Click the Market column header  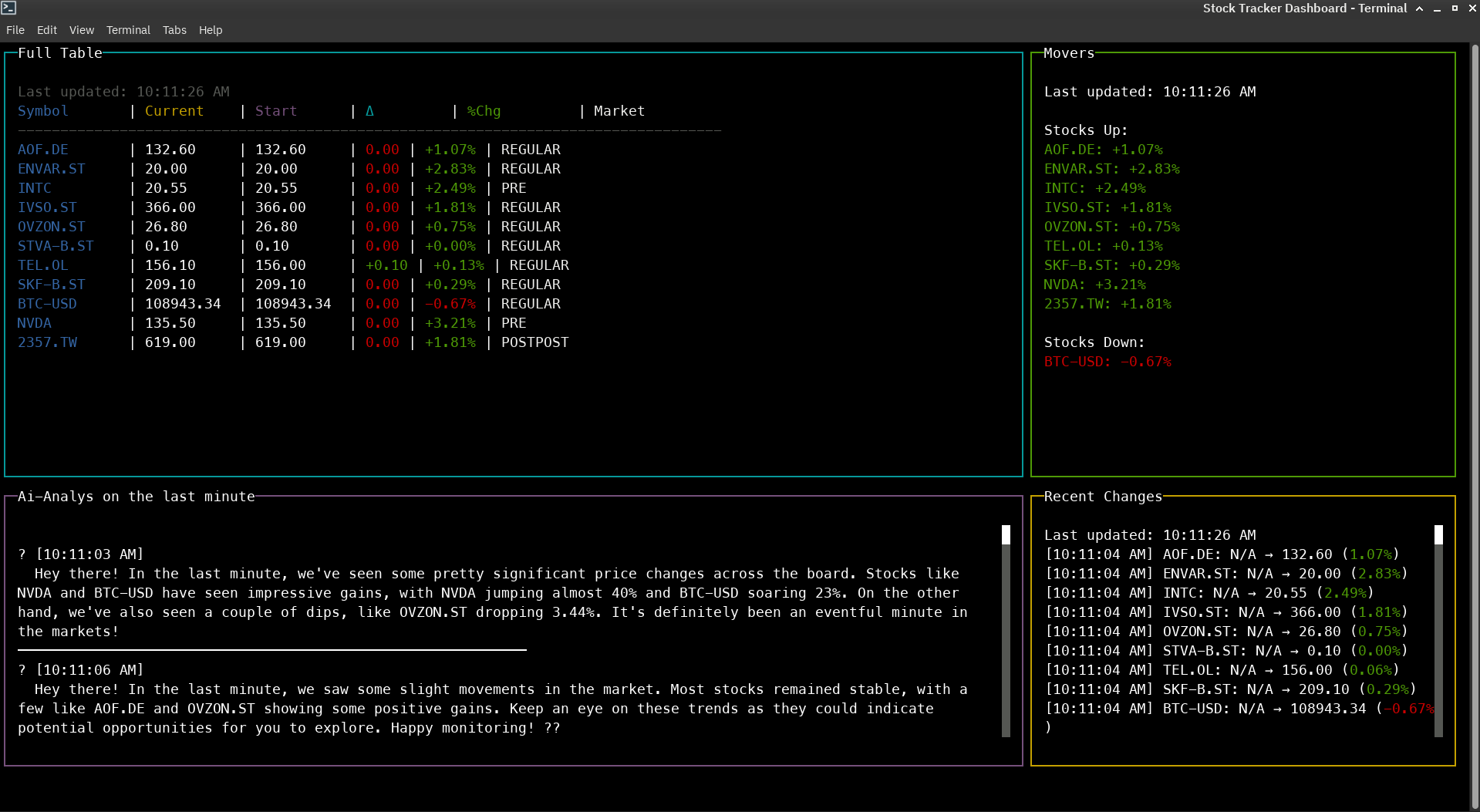[619, 111]
